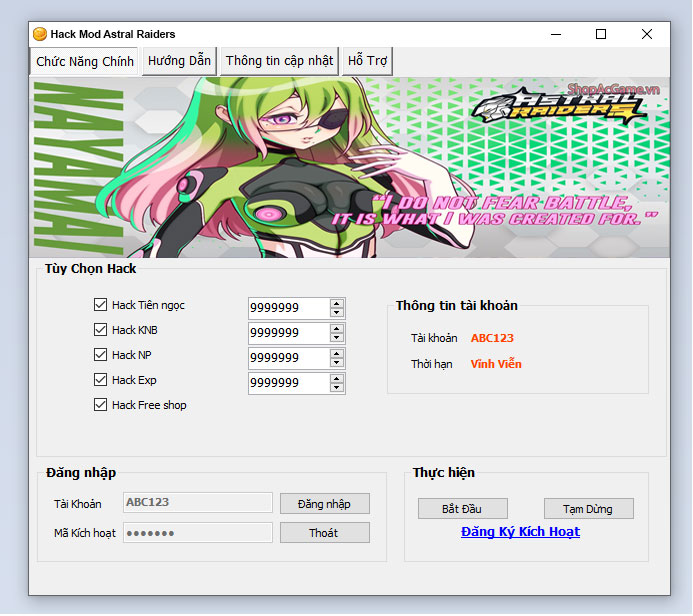Click the Đăng nhập button

click(324, 503)
